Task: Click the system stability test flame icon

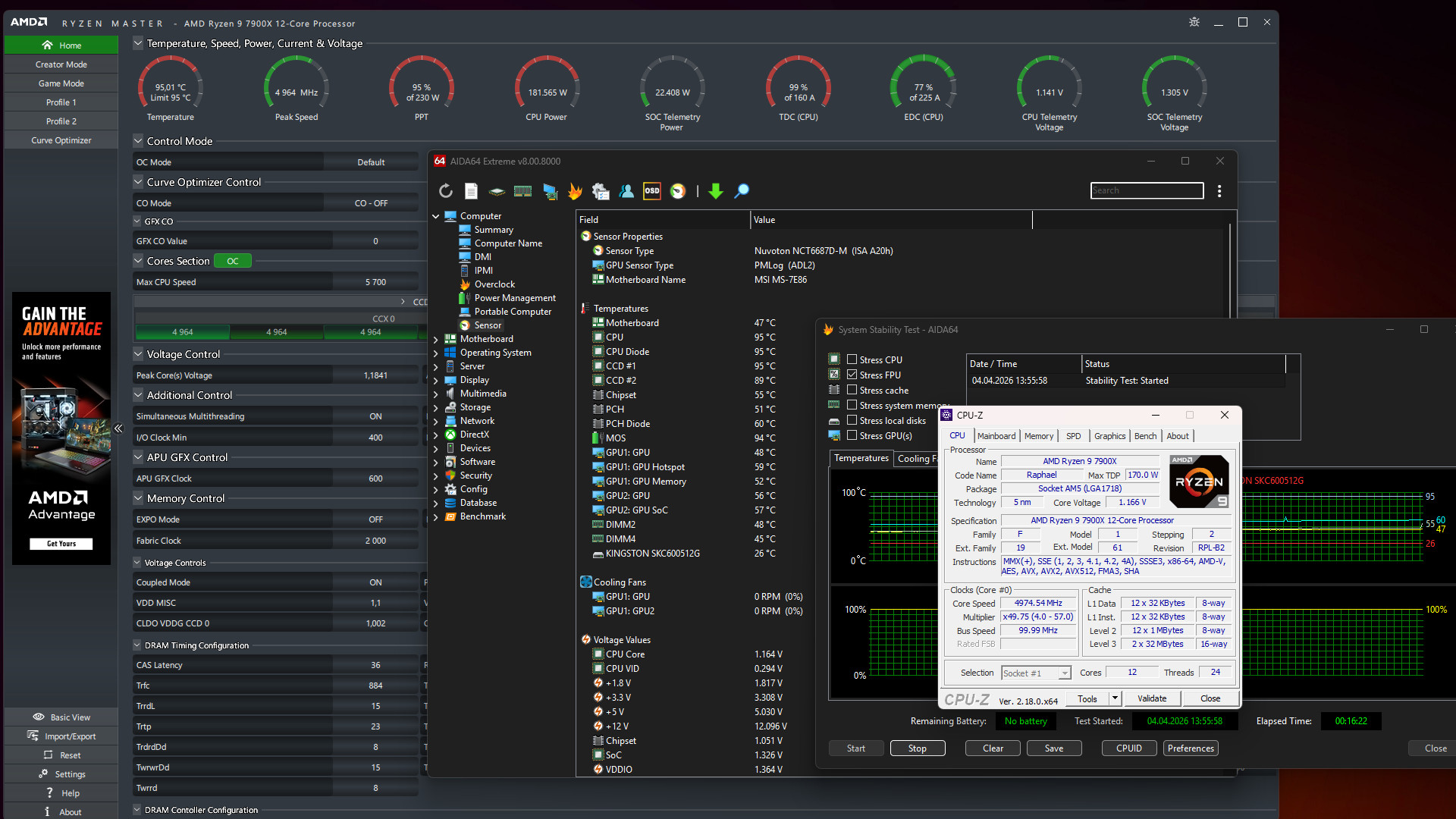Action: point(575,191)
